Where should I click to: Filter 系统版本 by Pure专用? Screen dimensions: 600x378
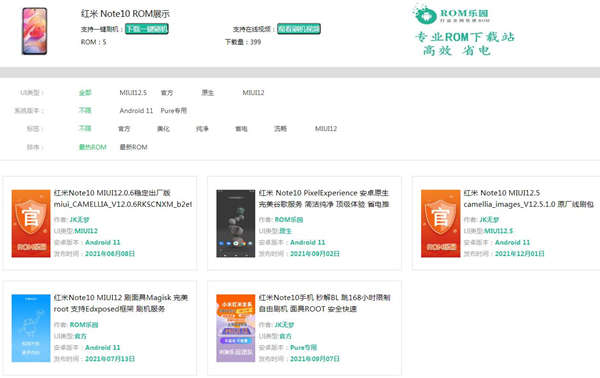(x=174, y=111)
